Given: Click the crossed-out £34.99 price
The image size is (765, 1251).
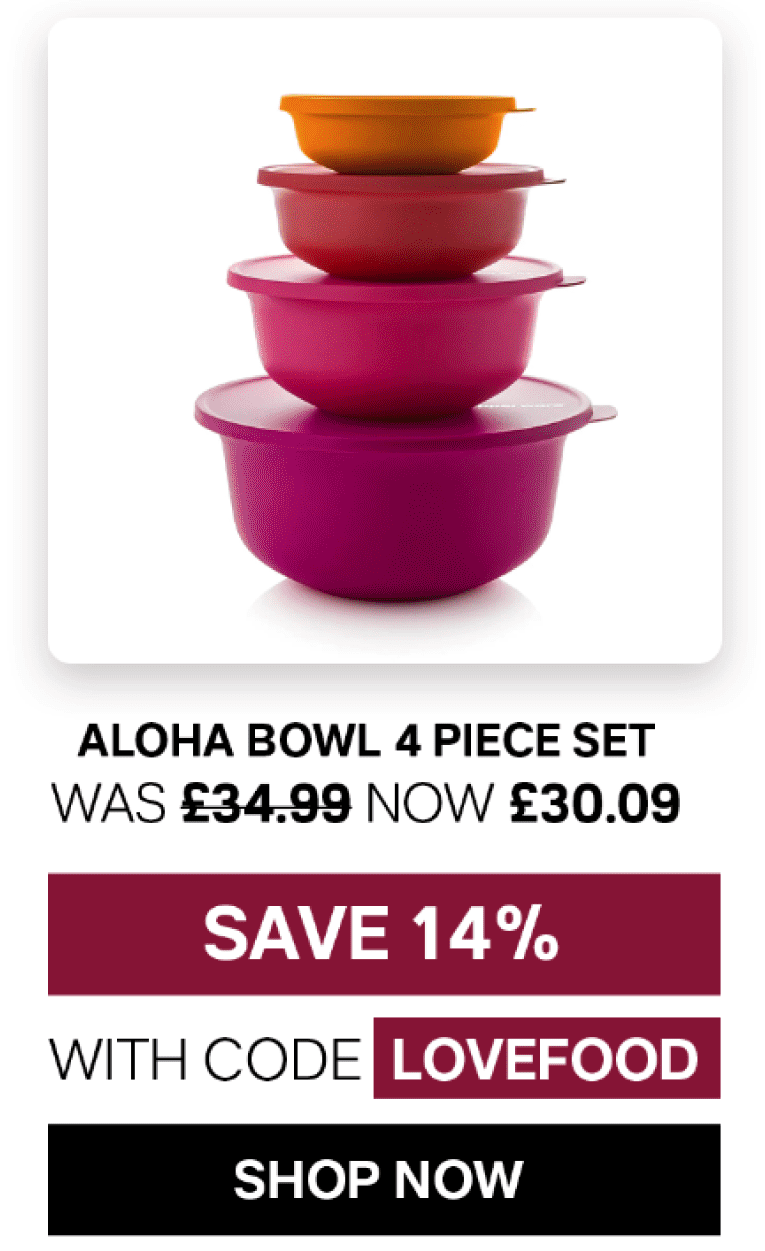Looking at the screenshot, I should pos(266,802).
